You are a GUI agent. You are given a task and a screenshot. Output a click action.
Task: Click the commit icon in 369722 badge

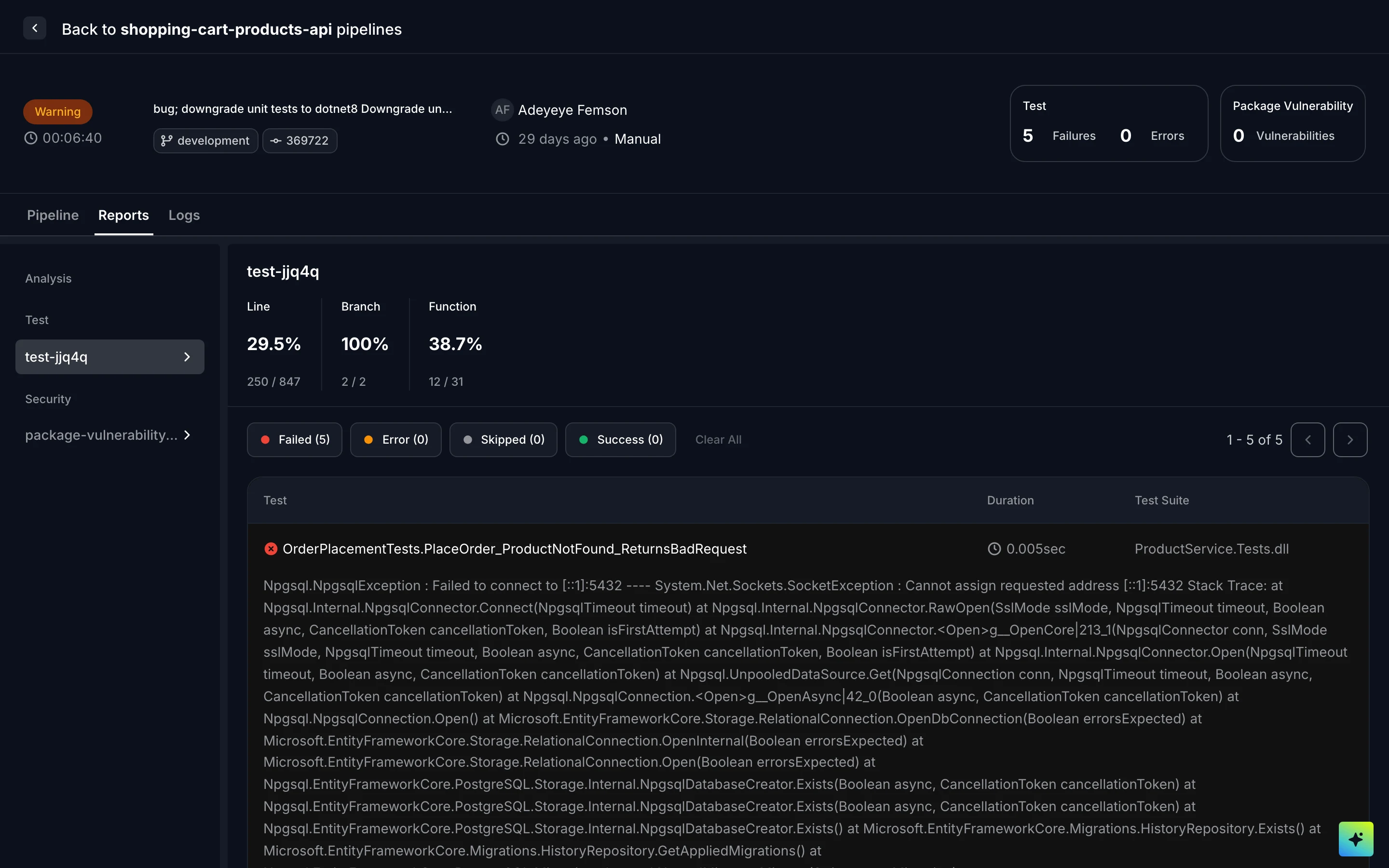(275, 141)
